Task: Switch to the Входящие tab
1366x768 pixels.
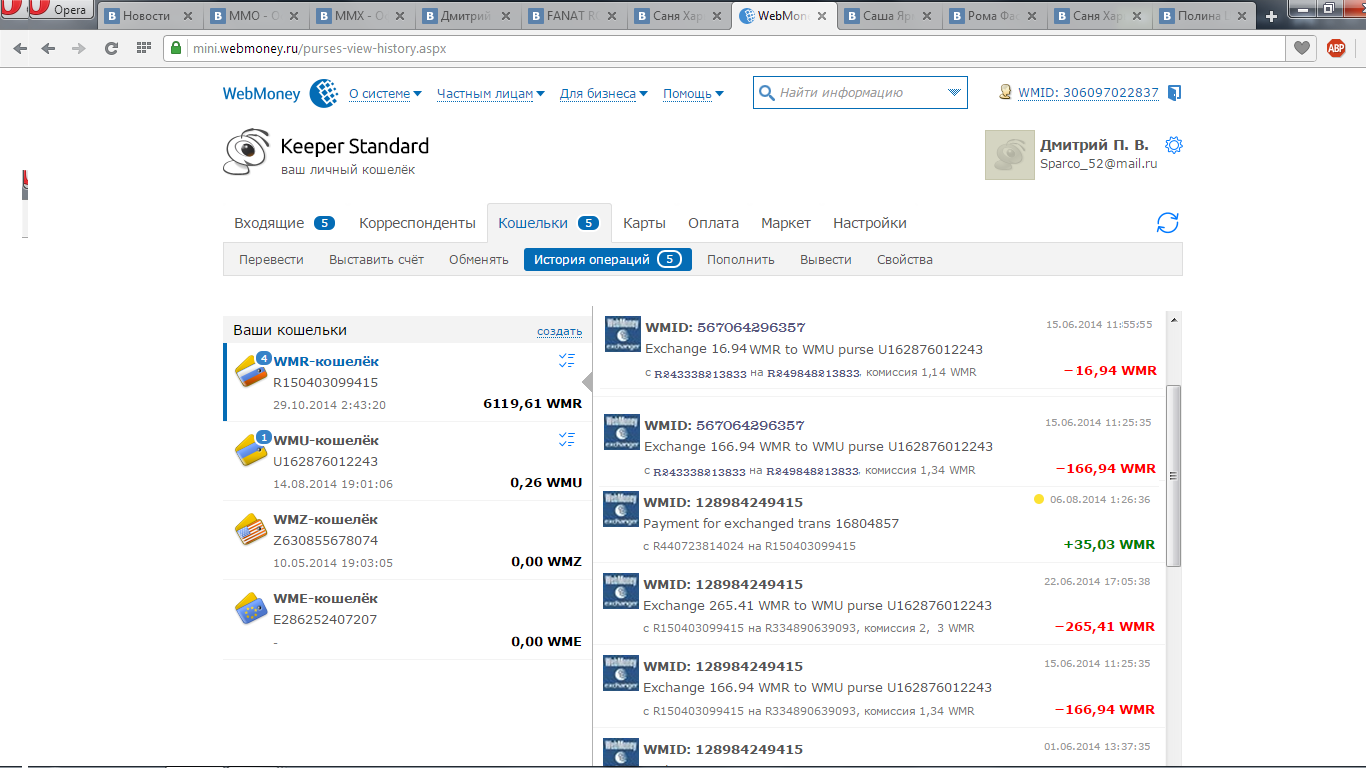Action: (x=284, y=223)
